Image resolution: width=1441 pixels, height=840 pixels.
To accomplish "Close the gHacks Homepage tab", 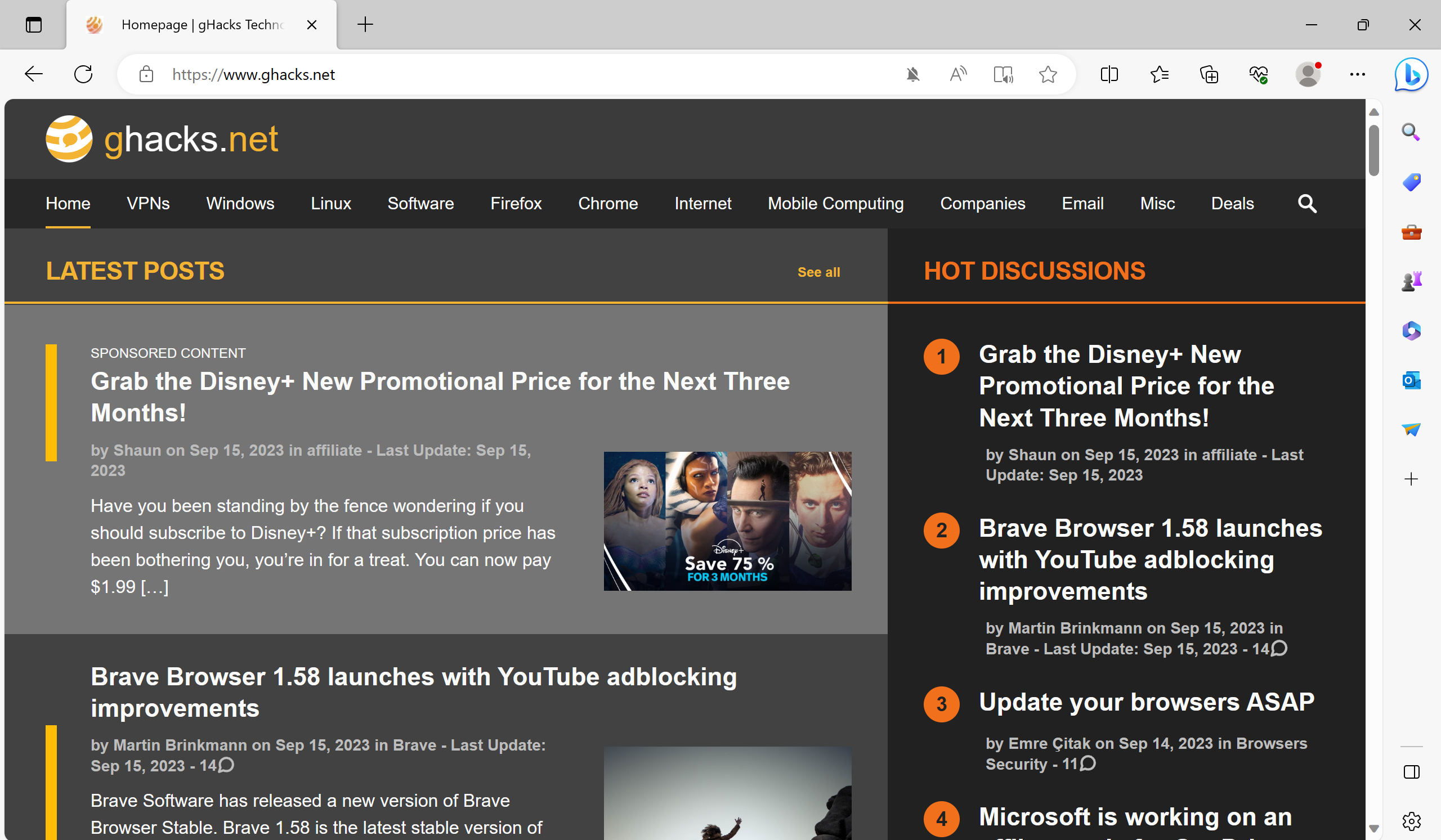I will [x=312, y=25].
